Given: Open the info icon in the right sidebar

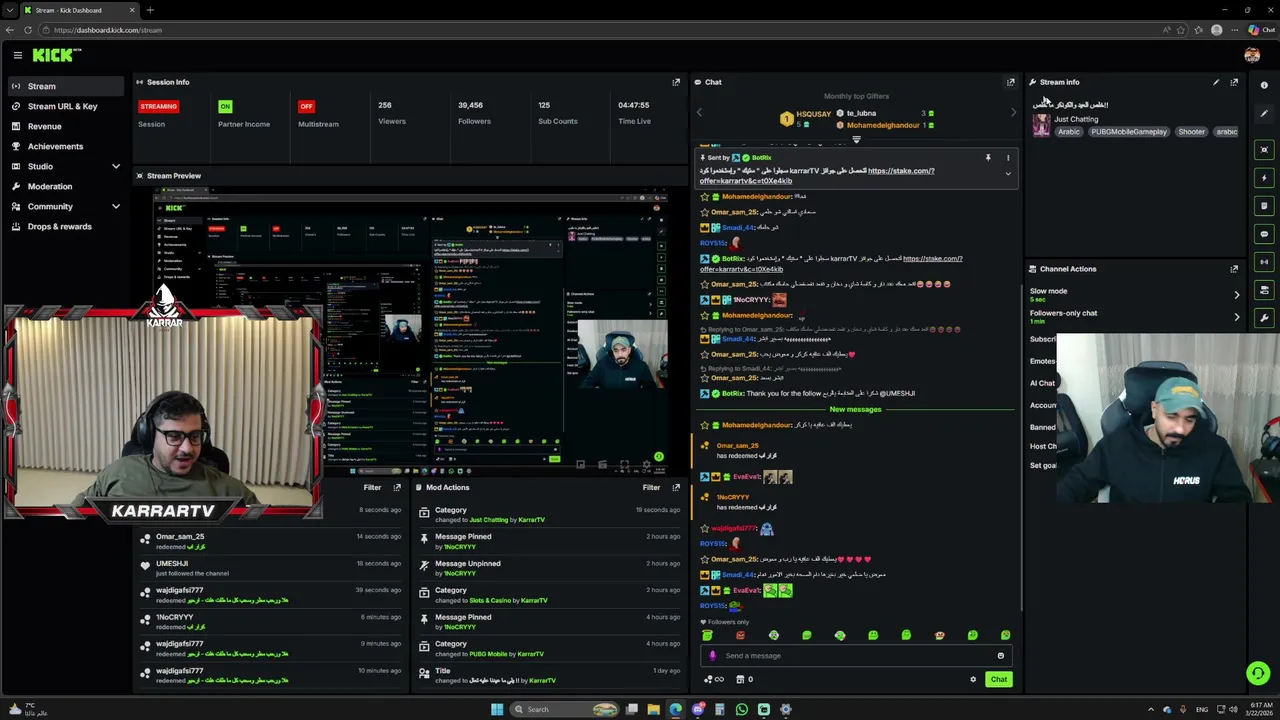Looking at the screenshot, I should 1264,85.
